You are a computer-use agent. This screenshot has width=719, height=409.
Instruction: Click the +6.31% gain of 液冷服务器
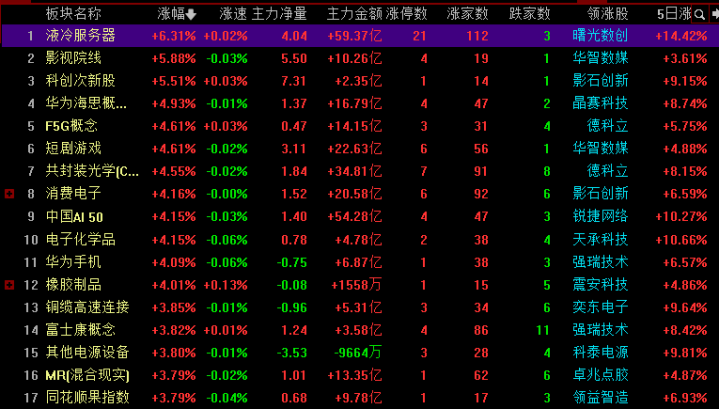point(174,36)
